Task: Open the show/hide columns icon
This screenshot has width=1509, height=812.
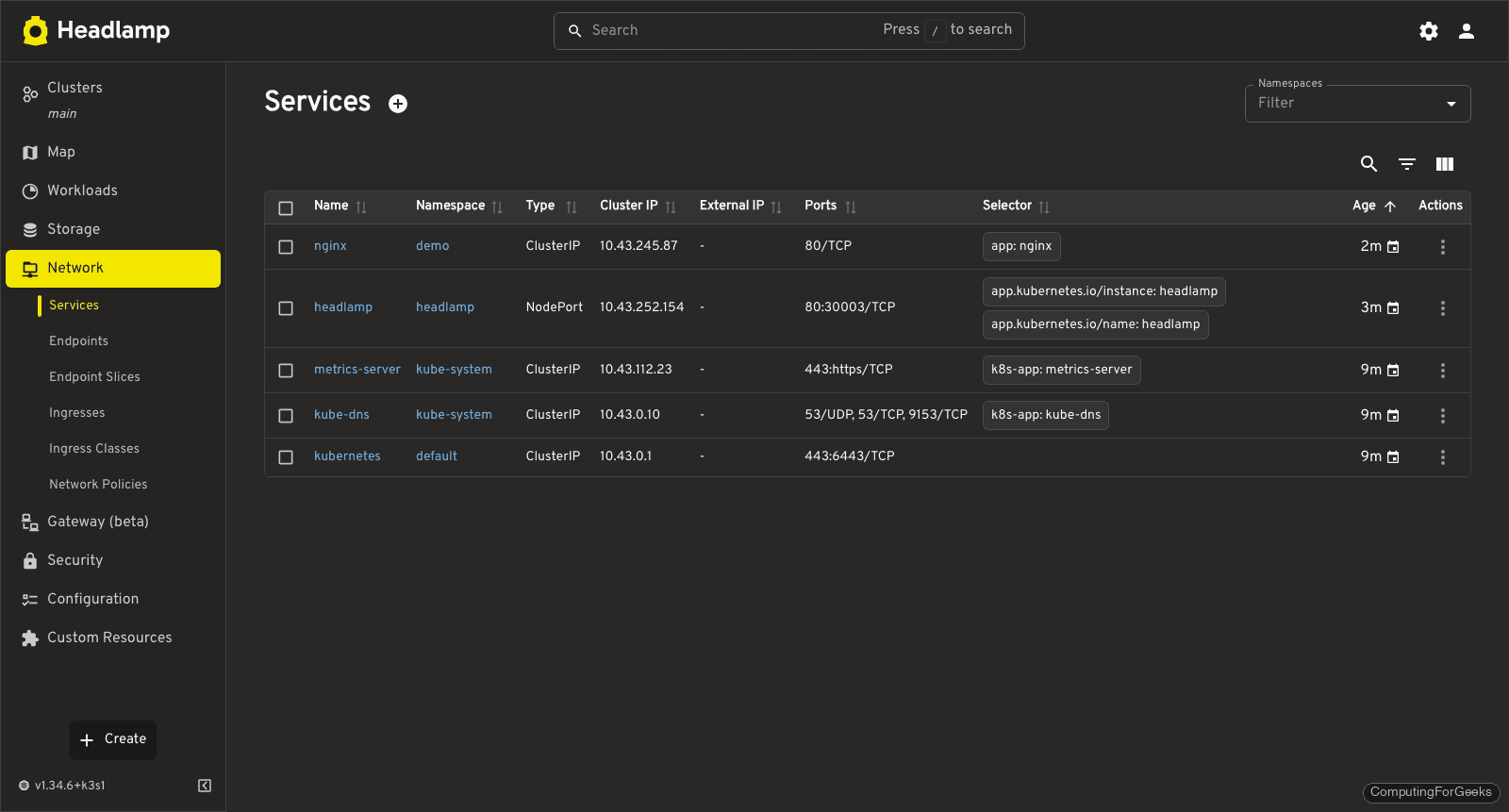Action: (x=1445, y=164)
